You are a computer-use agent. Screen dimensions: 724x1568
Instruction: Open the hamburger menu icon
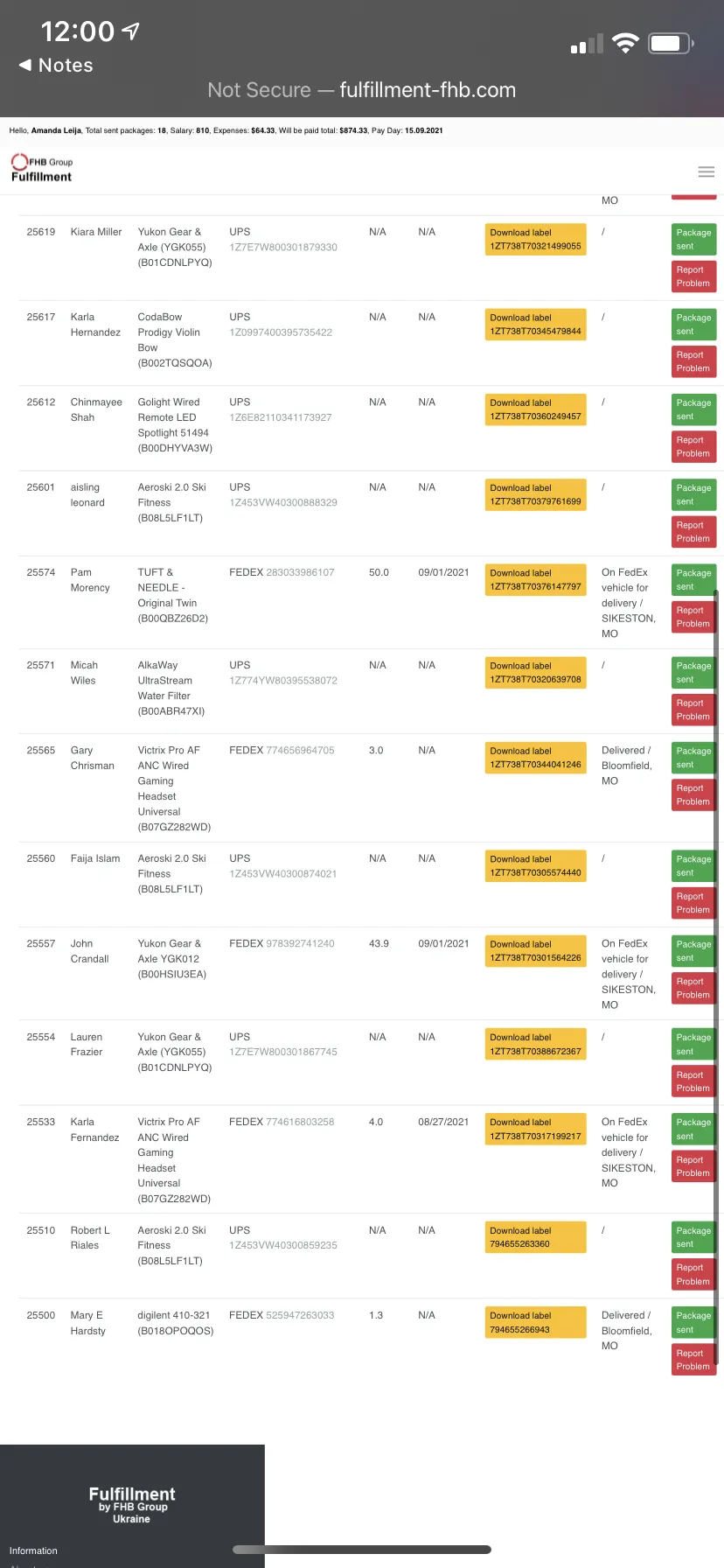(x=707, y=171)
